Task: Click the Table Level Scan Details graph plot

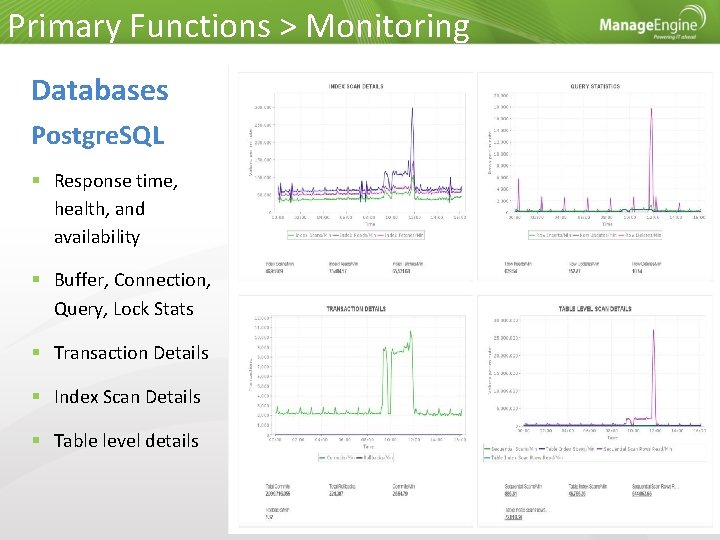Action: tap(613, 371)
